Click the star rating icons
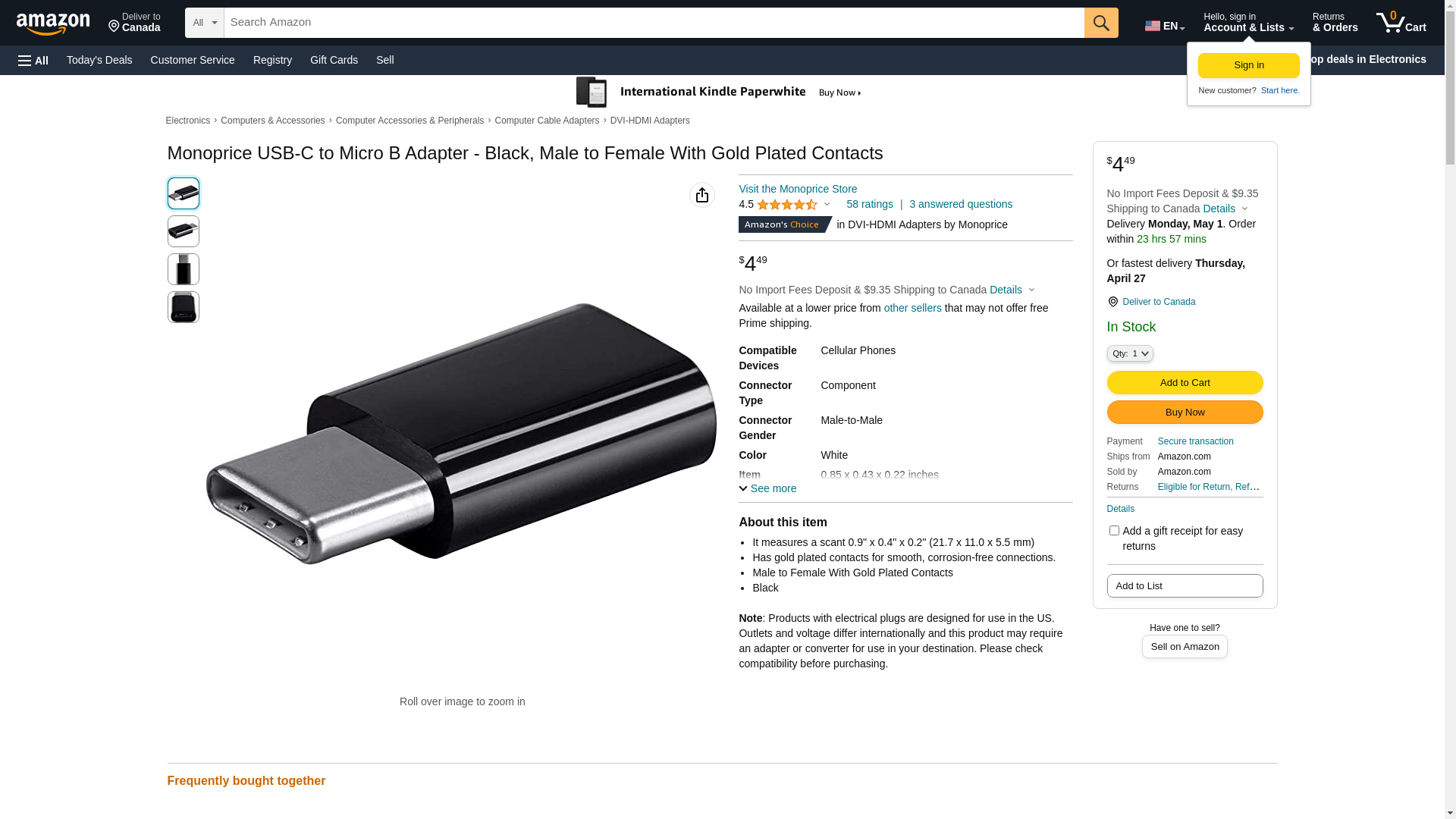Screen dimensions: 1456x819 pos(787,205)
